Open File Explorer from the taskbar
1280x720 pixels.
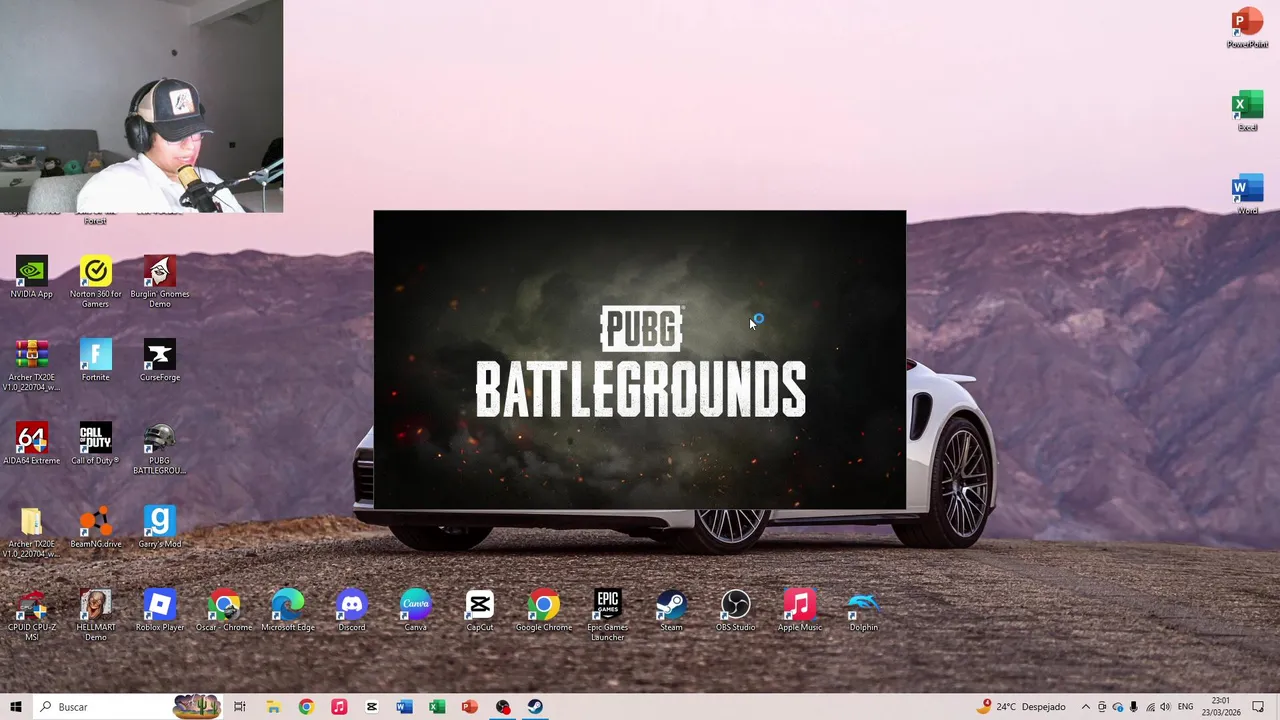(273, 707)
